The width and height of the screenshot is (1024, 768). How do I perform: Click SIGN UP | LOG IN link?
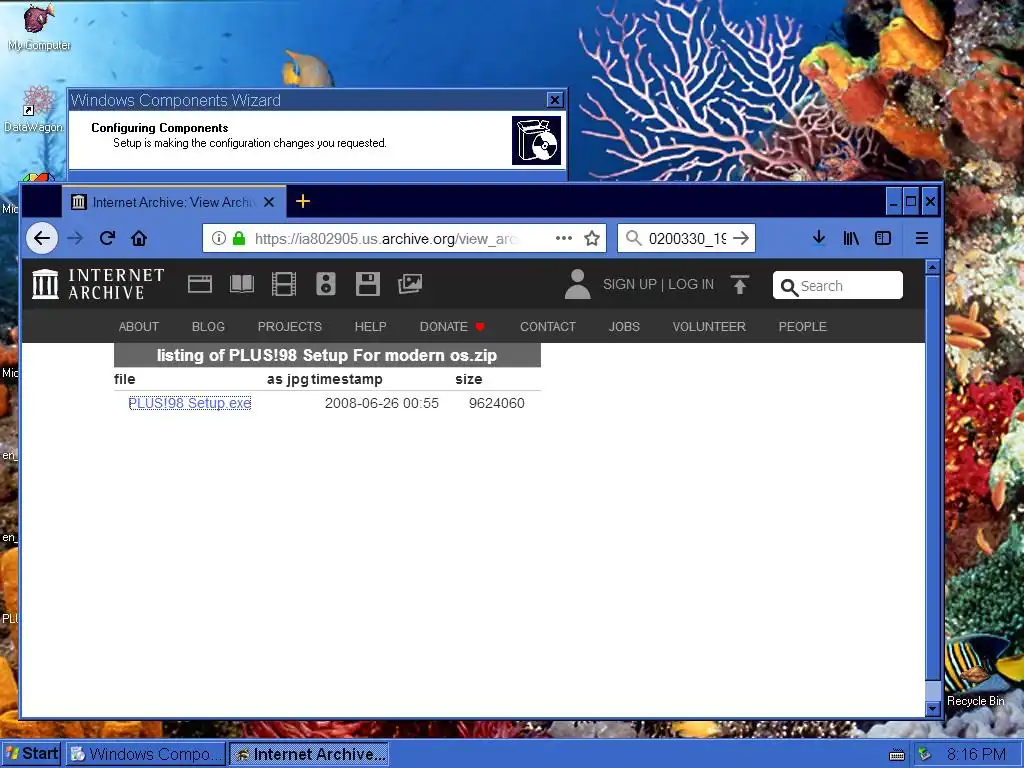click(658, 284)
